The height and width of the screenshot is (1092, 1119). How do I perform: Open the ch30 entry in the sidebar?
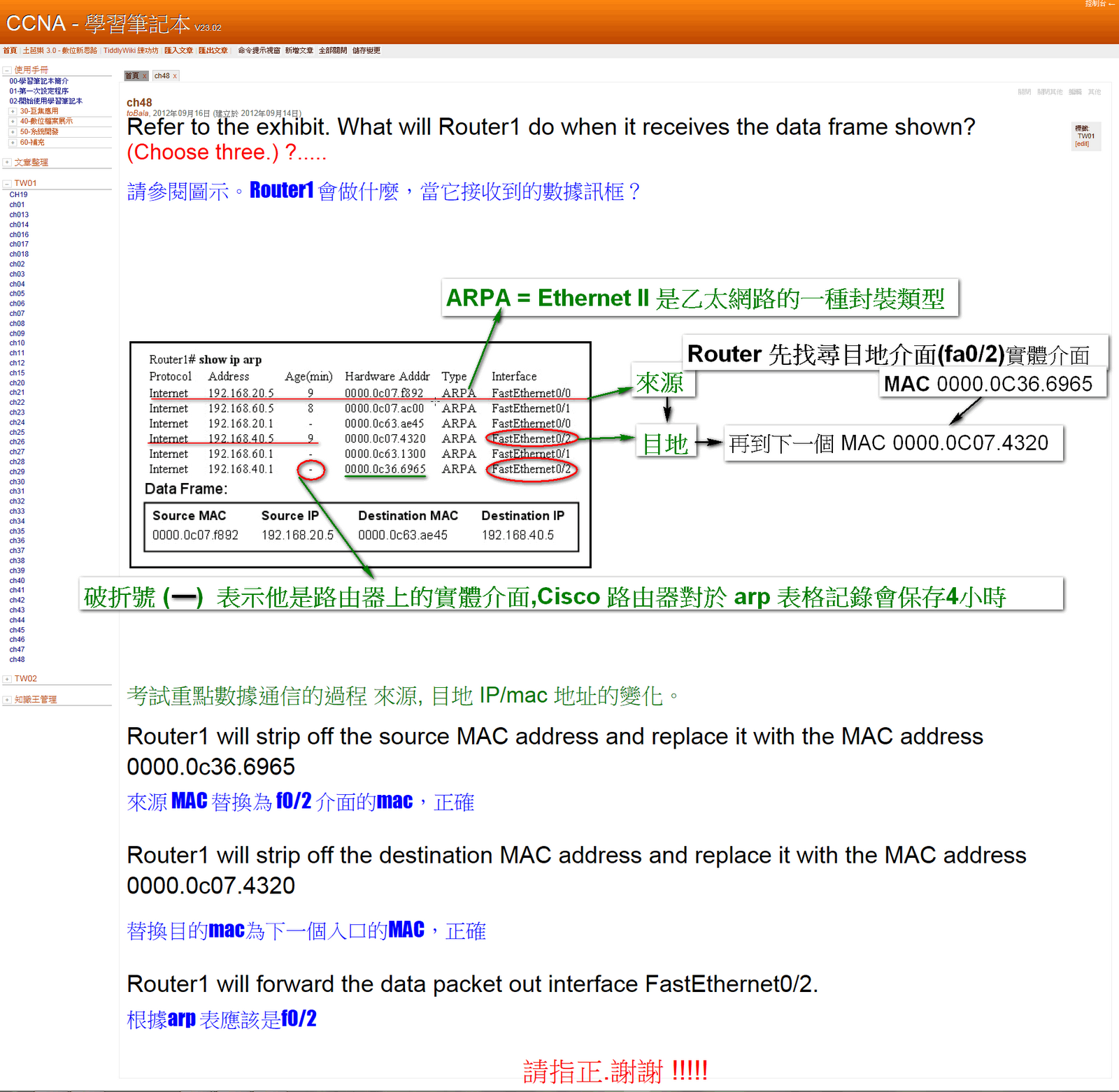click(17, 482)
